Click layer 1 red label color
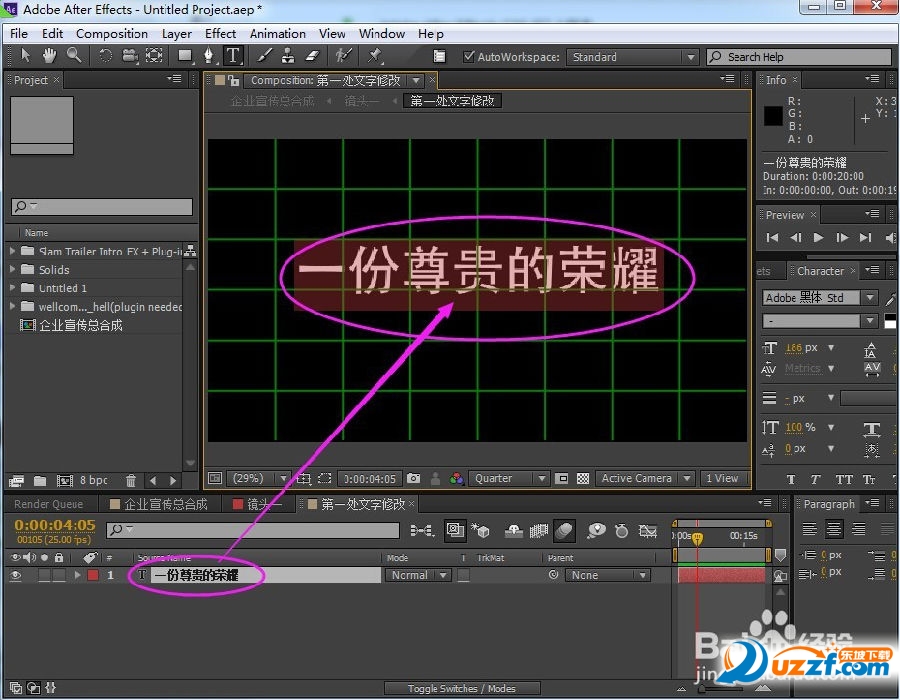This screenshot has width=900, height=700. tap(92, 575)
